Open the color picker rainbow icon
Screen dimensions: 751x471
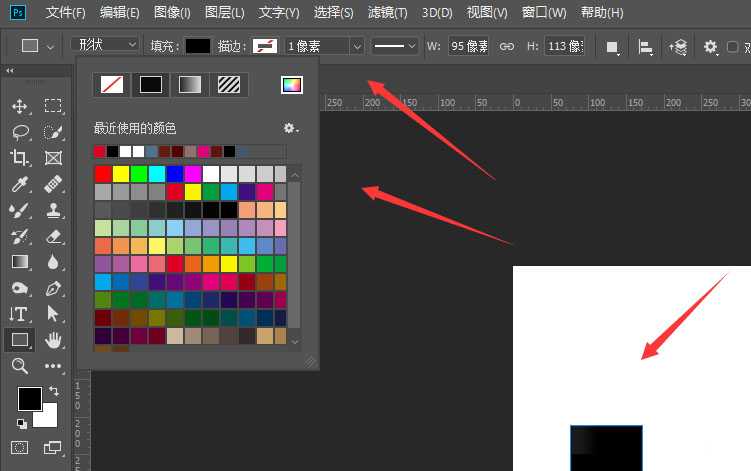(x=291, y=85)
